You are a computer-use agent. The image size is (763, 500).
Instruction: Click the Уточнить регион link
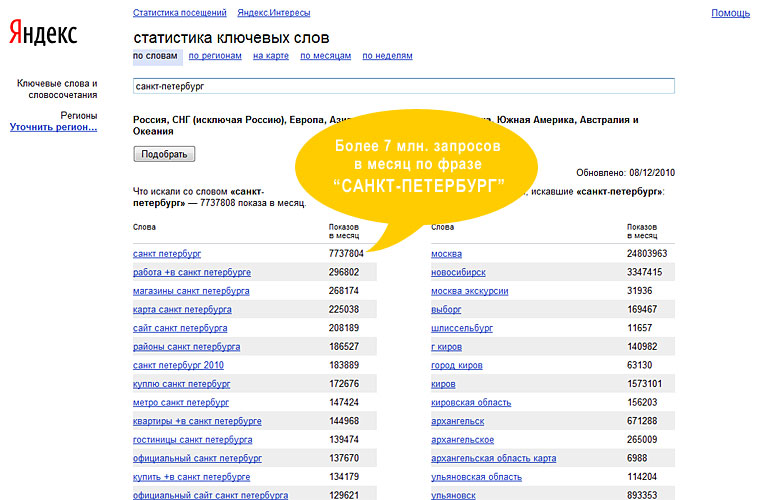point(54,127)
